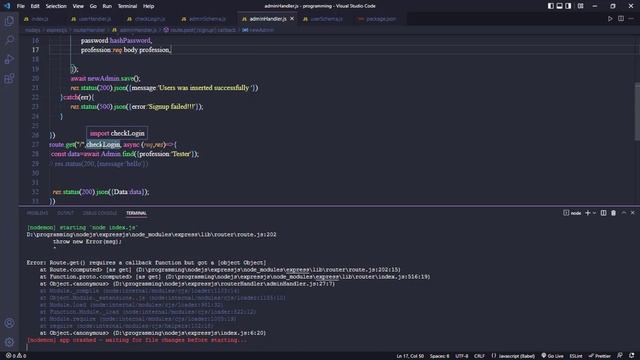The image size is (640, 360).
Task: Open the Go menu
Action: (93, 6)
